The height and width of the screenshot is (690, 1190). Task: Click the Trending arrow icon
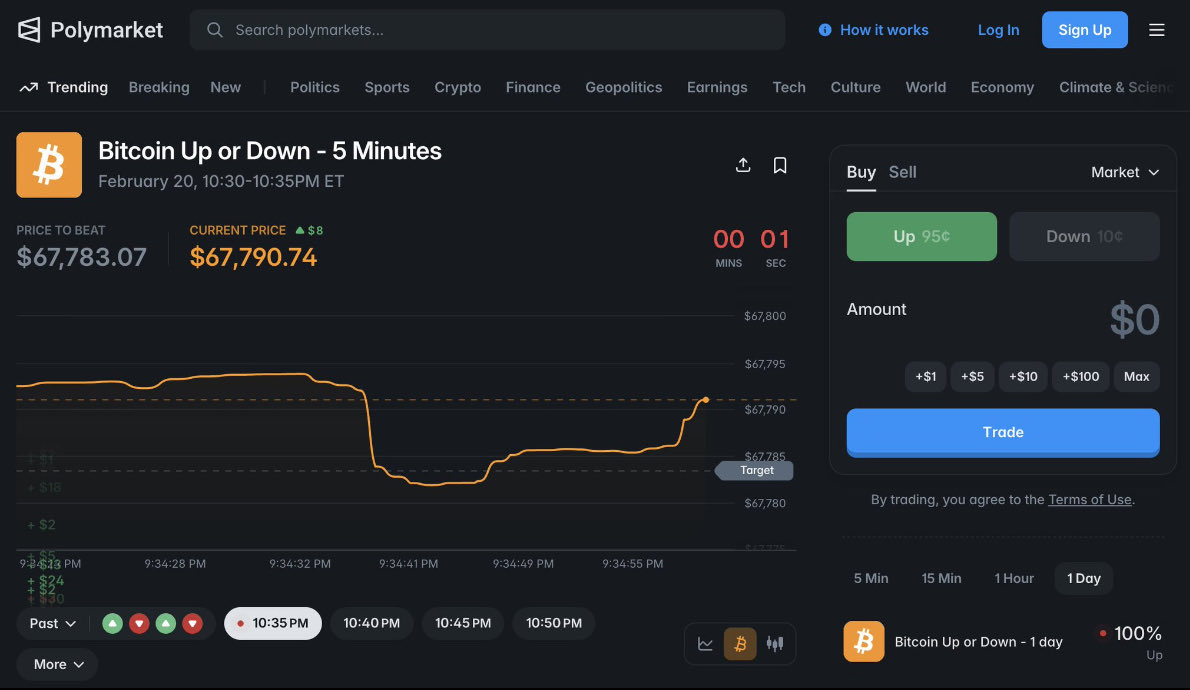pyautogui.click(x=29, y=87)
